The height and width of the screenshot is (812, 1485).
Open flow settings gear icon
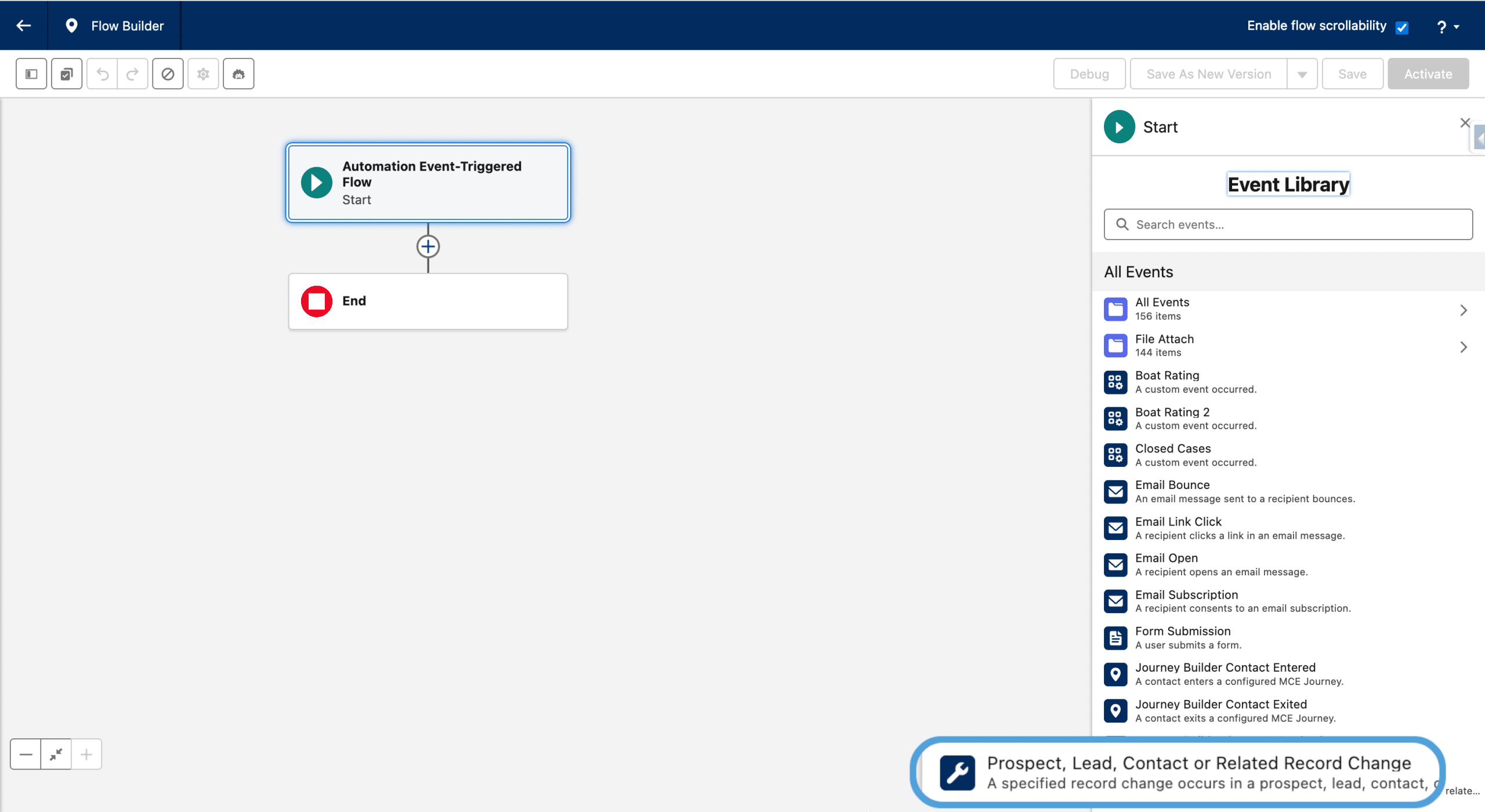point(203,74)
